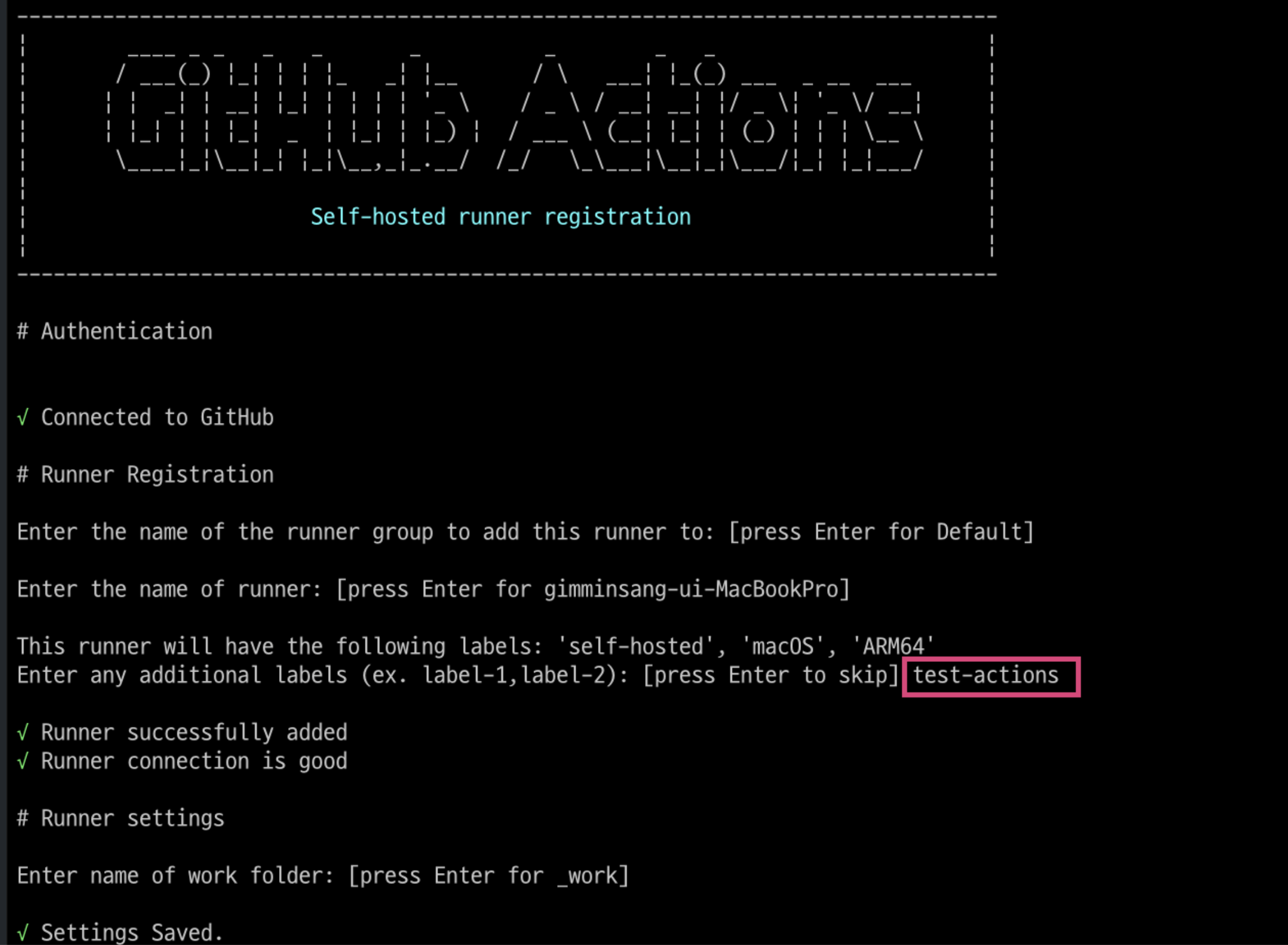Click the '# Runner Registration' heading
1288x945 pixels.
point(146,475)
